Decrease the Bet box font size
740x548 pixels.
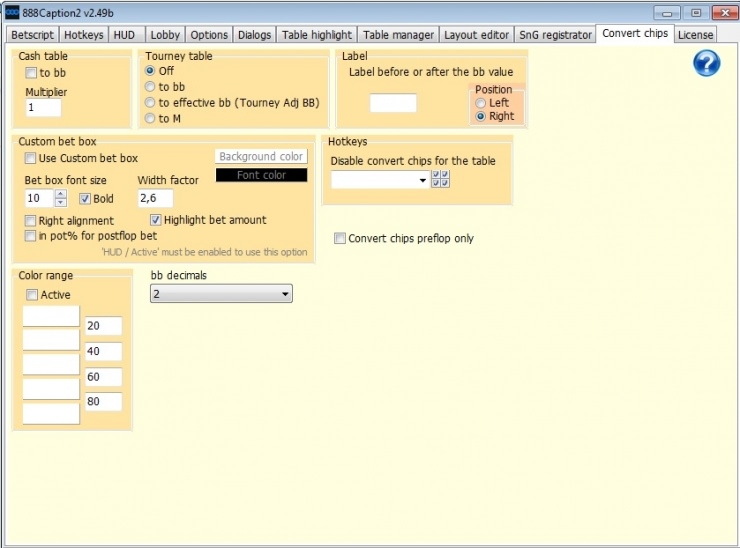pos(60,202)
